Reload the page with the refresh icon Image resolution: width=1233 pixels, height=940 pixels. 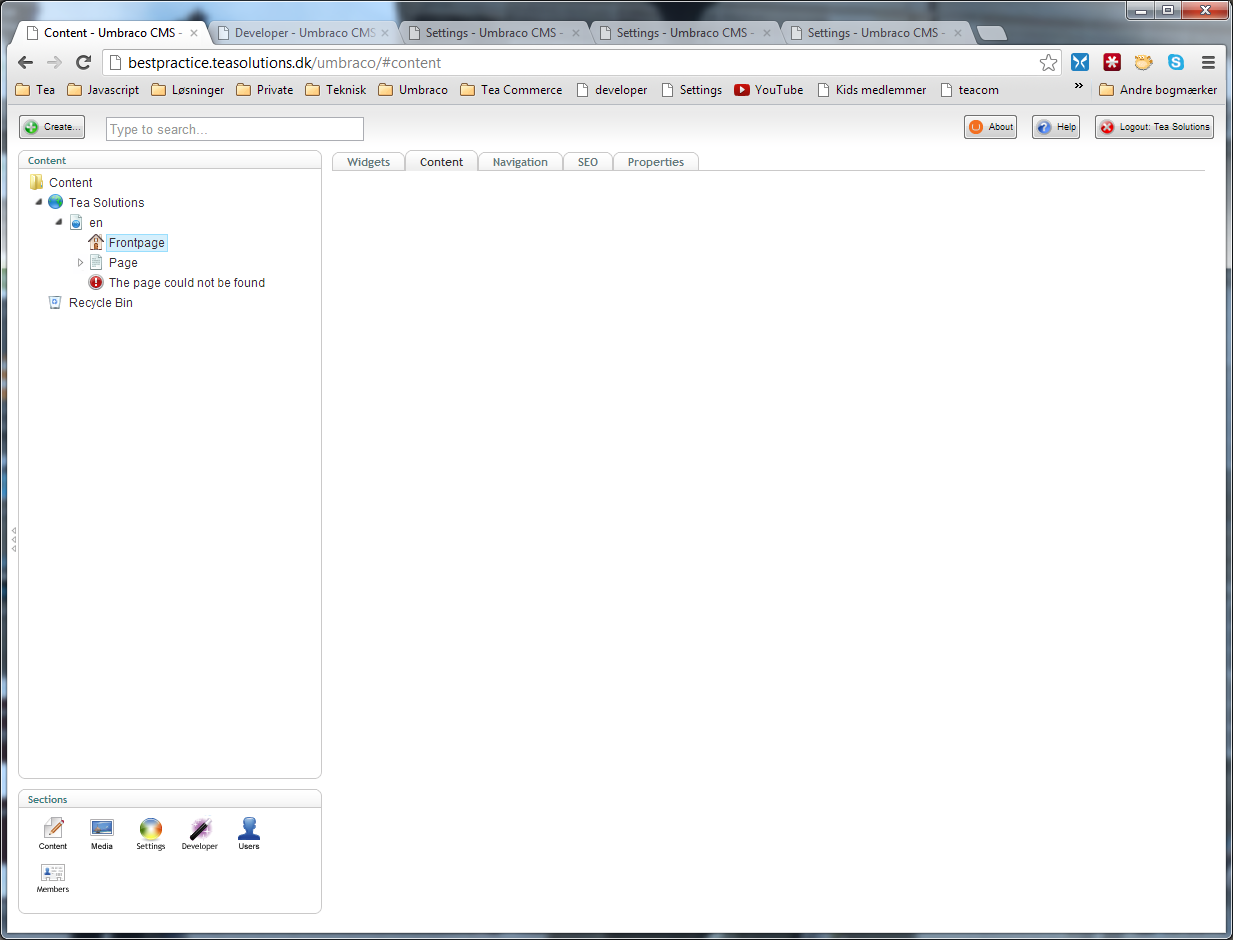(x=84, y=62)
